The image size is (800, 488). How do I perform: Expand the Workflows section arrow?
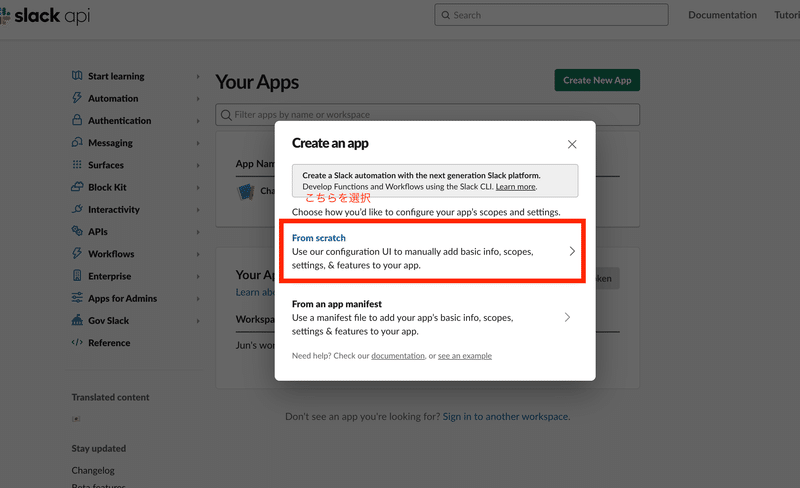coord(198,254)
